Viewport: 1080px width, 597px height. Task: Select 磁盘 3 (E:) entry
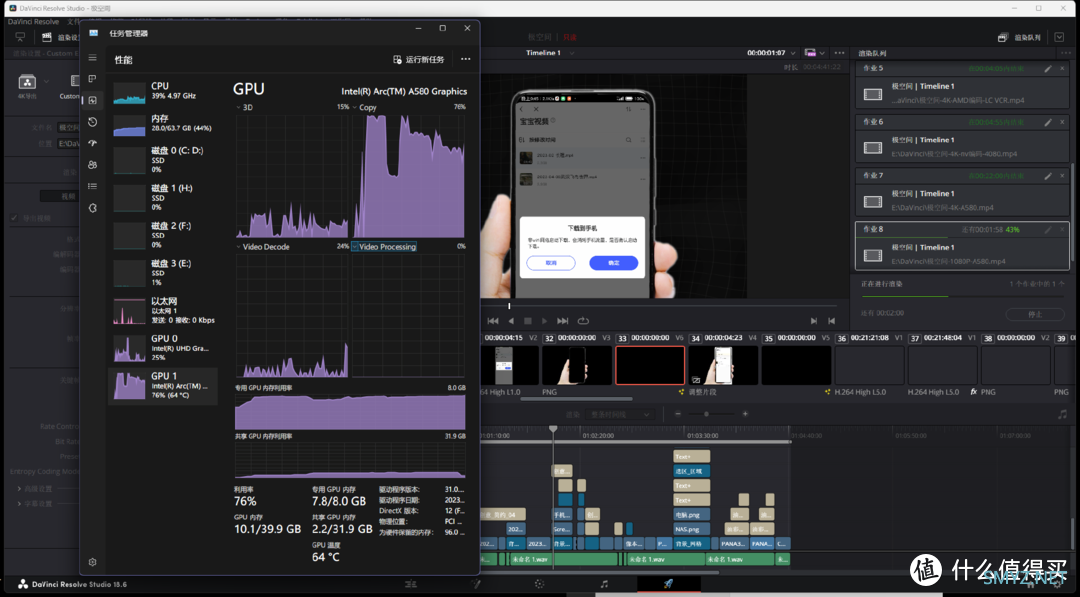163,273
